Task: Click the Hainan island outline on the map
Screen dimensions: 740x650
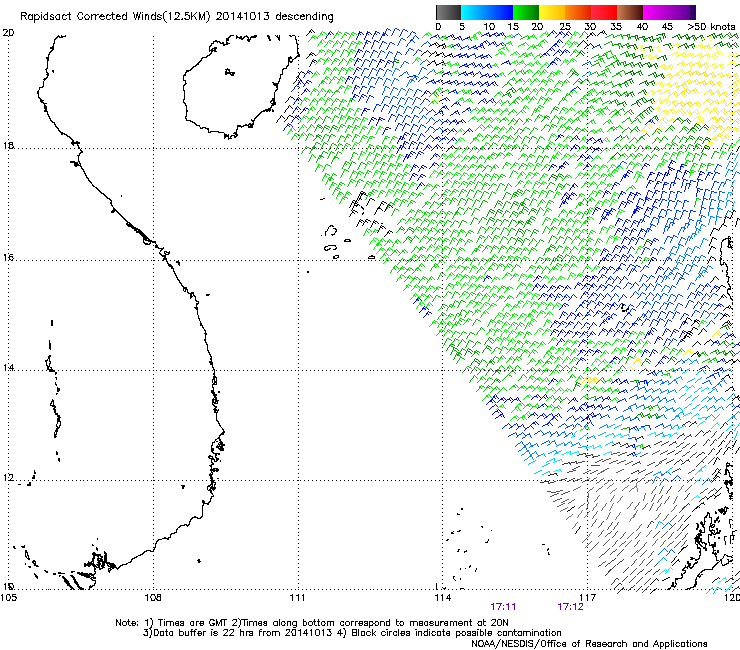Action: click(x=241, y=86)
